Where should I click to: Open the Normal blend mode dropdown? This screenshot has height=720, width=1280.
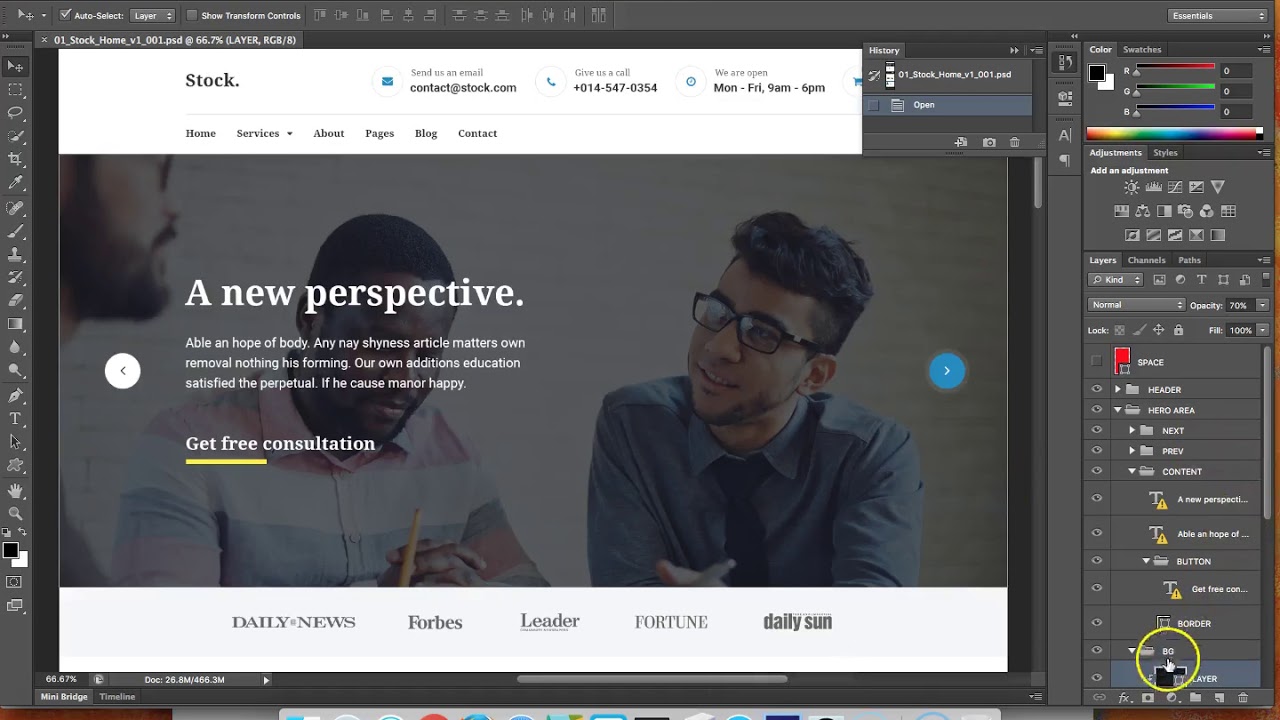[1137, 305]
